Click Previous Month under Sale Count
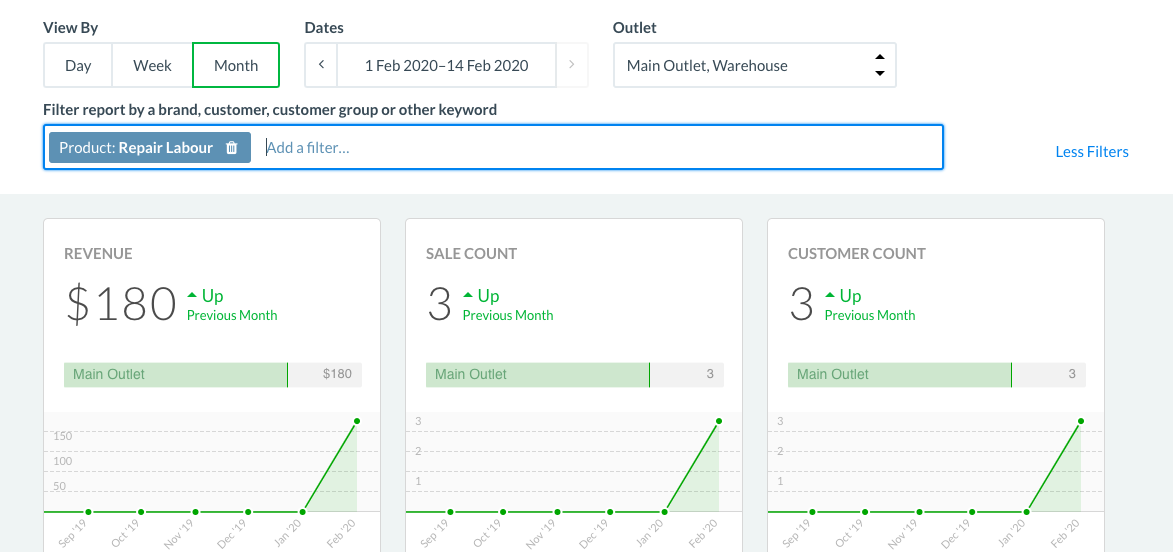 pyautogui.click(x=508, y=315)
